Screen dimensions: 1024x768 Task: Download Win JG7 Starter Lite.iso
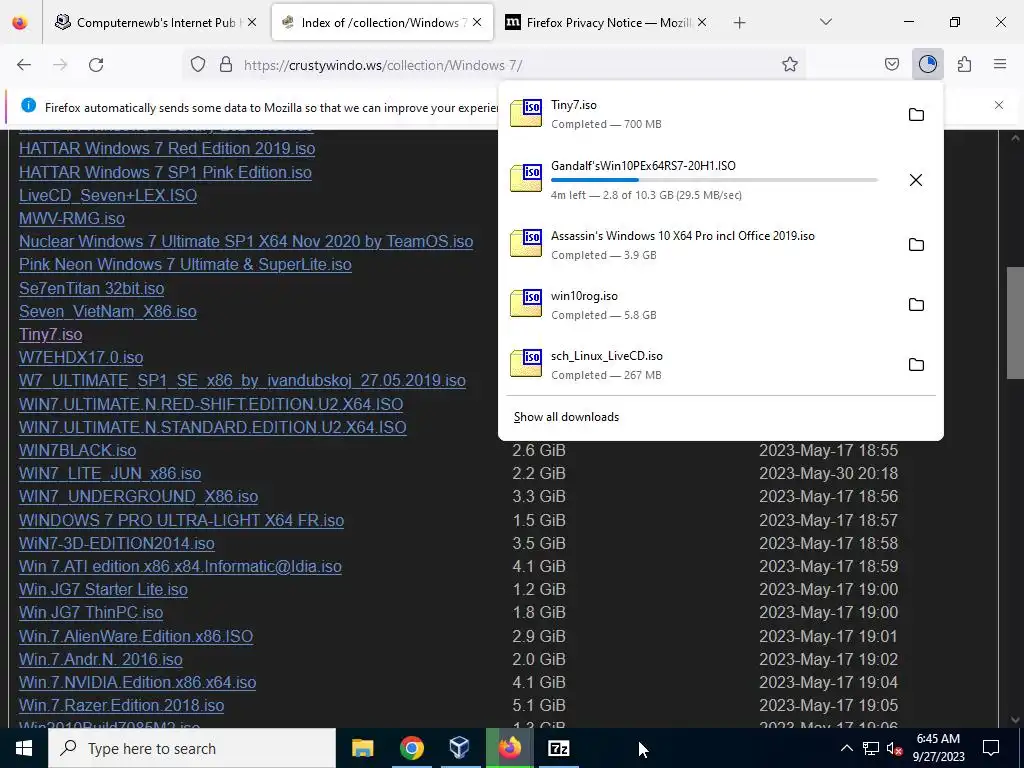[103, 590]
